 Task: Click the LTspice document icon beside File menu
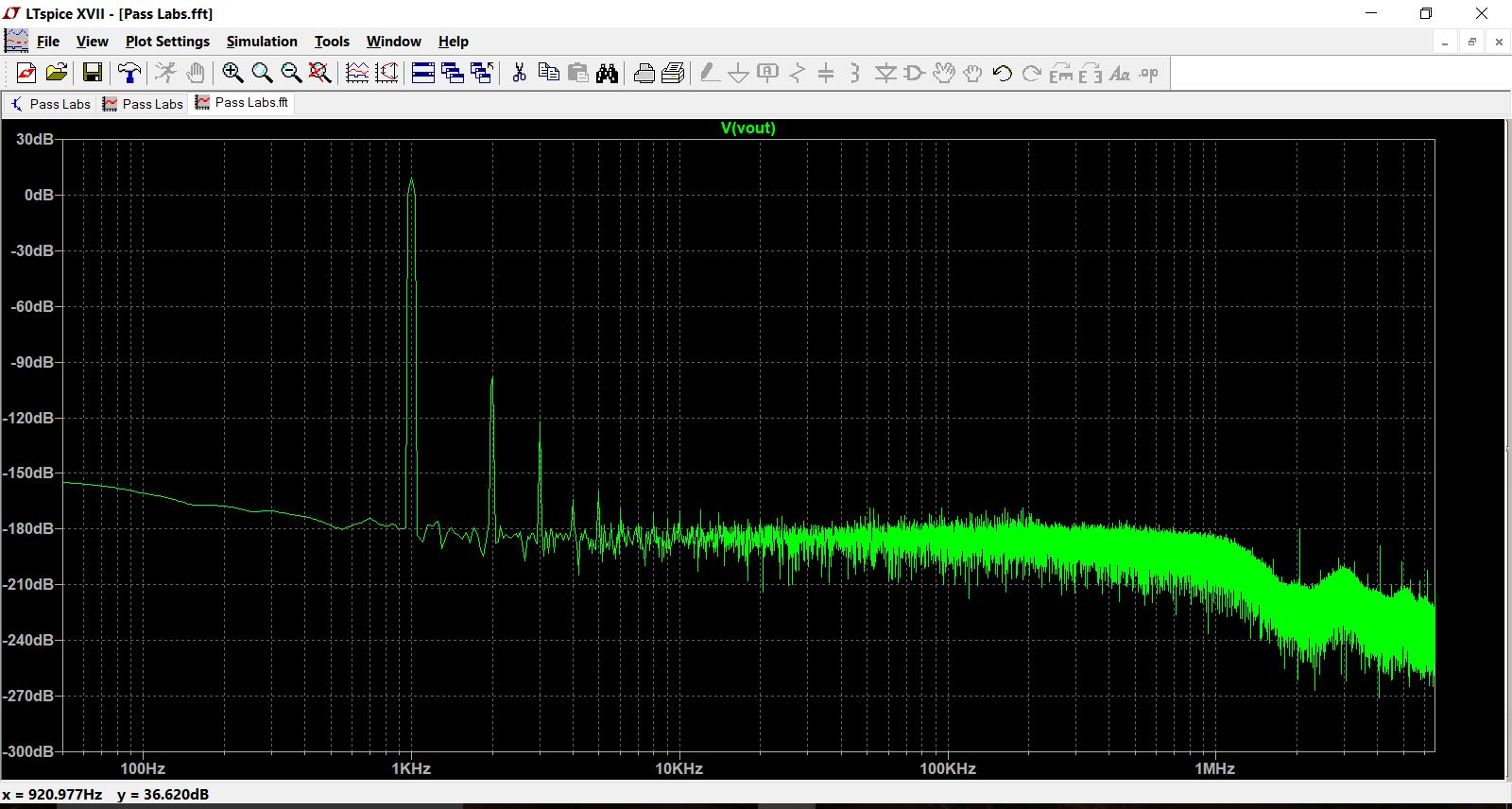click(16, 41)
